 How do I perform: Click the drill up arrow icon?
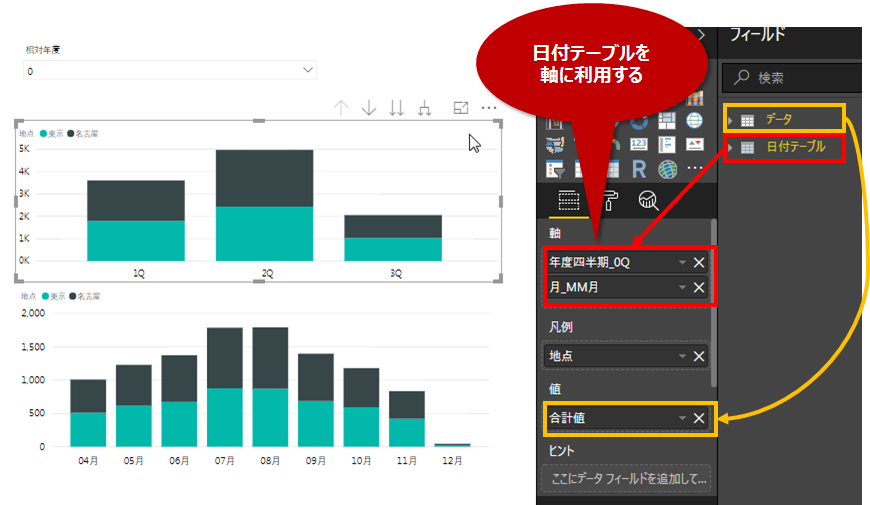(341, 108)
